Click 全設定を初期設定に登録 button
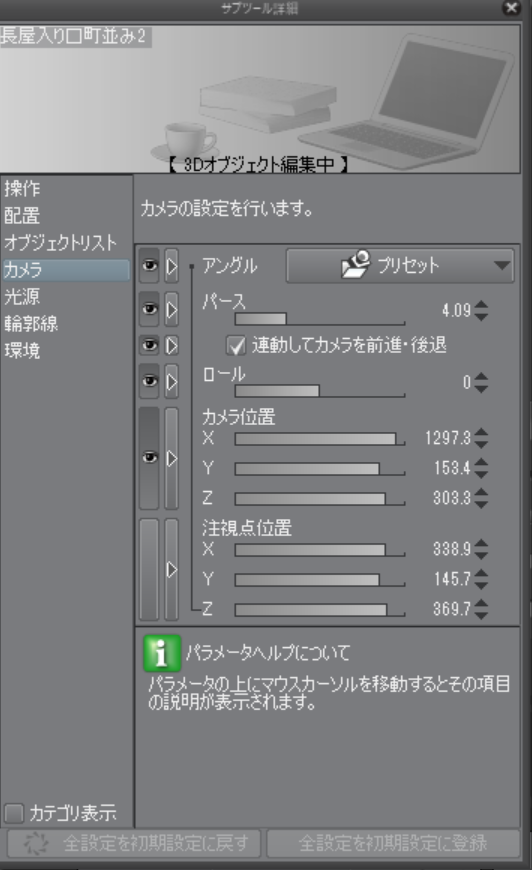 (393, 843)
